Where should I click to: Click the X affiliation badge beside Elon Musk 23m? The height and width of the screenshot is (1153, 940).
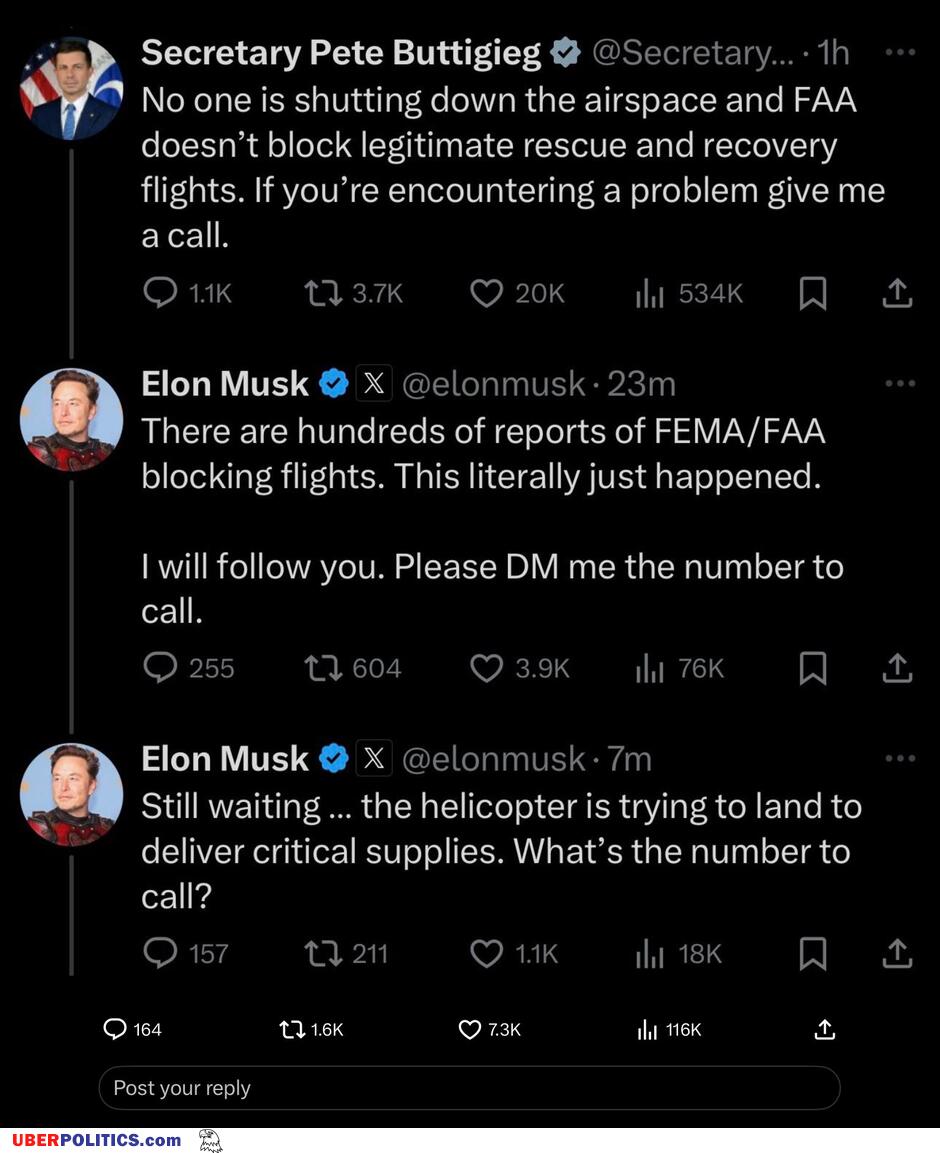pyautogui.click(x=374, y=383)
